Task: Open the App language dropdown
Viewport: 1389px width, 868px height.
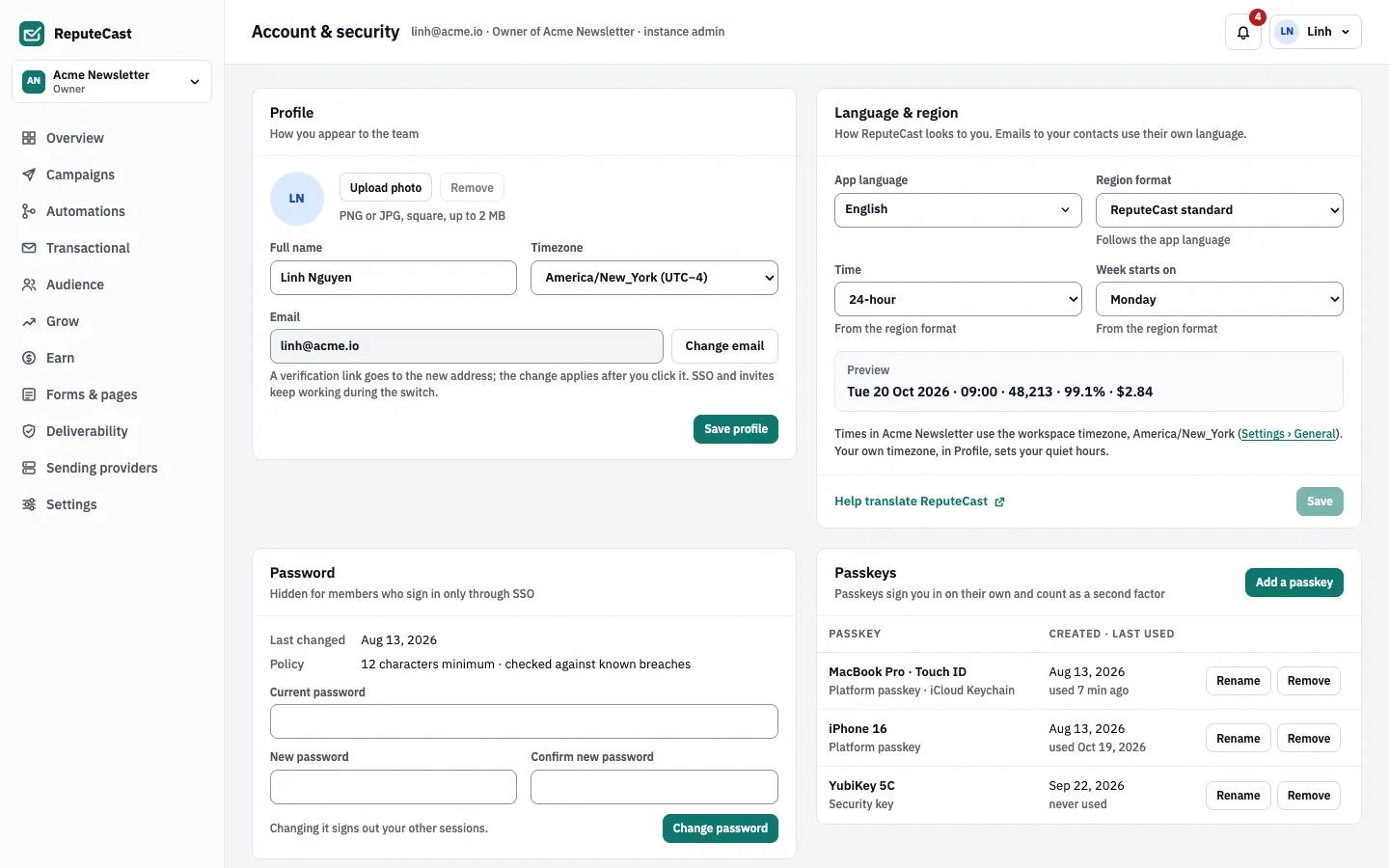Action: coord(958,210)
